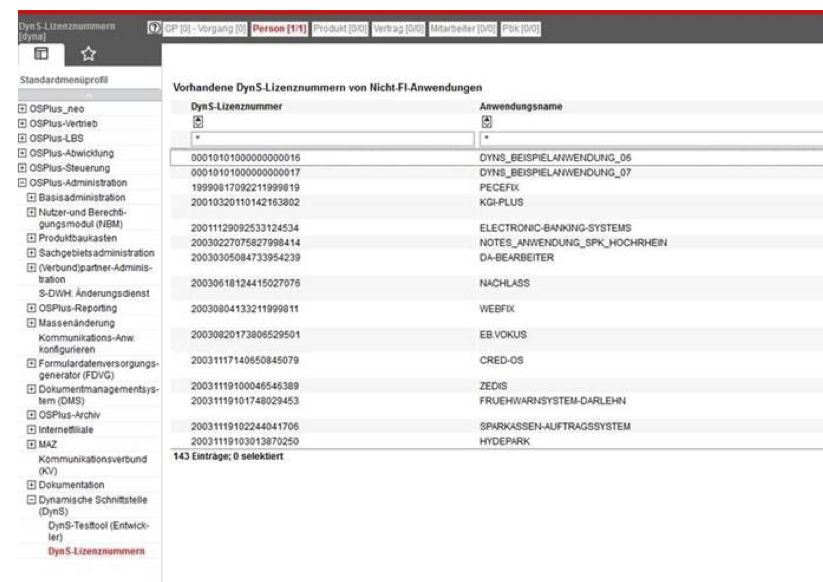Expand the OSPlus-Archiv node
This screenshot has height=582, width=823.
[31, 415]
